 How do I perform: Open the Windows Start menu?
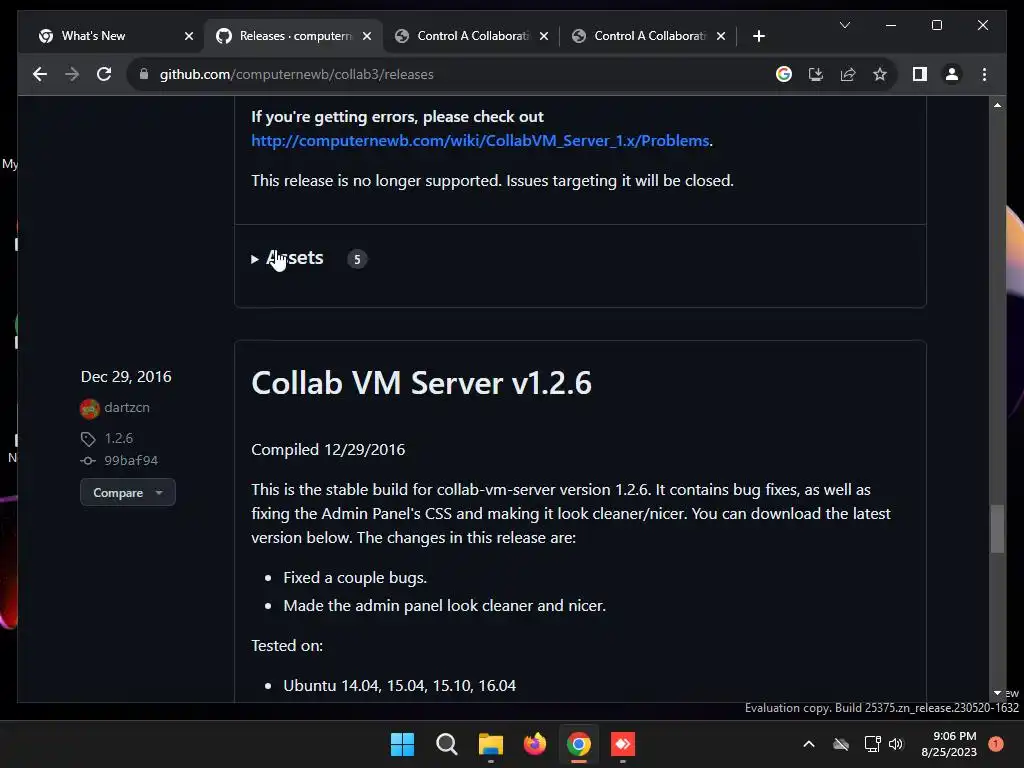[x=402, y=744]
